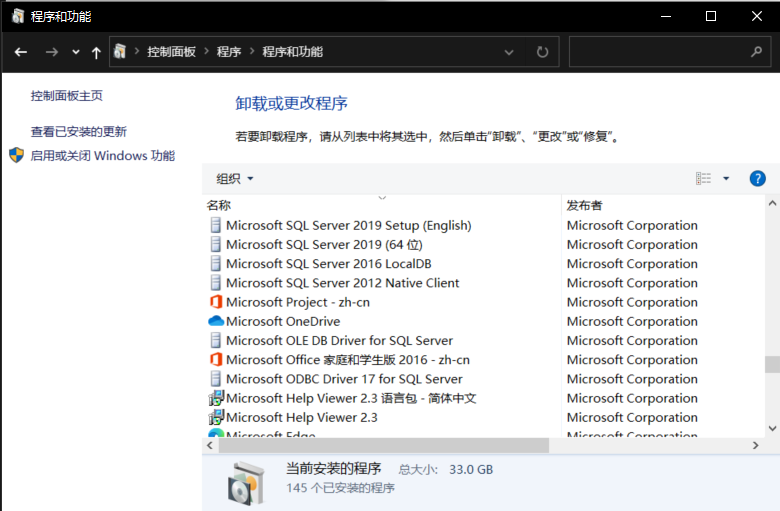
Task: Click the refresh button in address bar
Action: [x=542, y=52]
